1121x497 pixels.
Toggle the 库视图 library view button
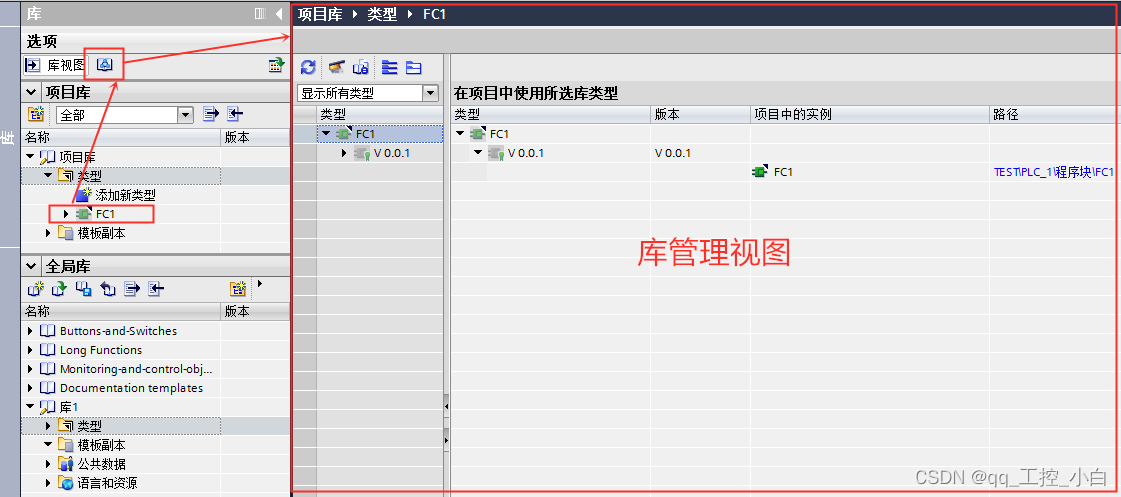tap(55, 66)
